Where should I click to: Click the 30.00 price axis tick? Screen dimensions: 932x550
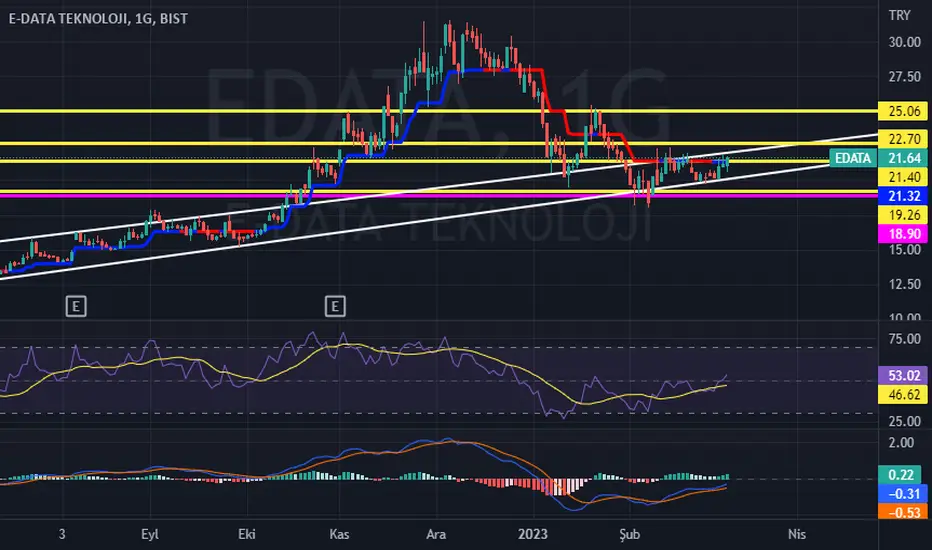[905, 42]
